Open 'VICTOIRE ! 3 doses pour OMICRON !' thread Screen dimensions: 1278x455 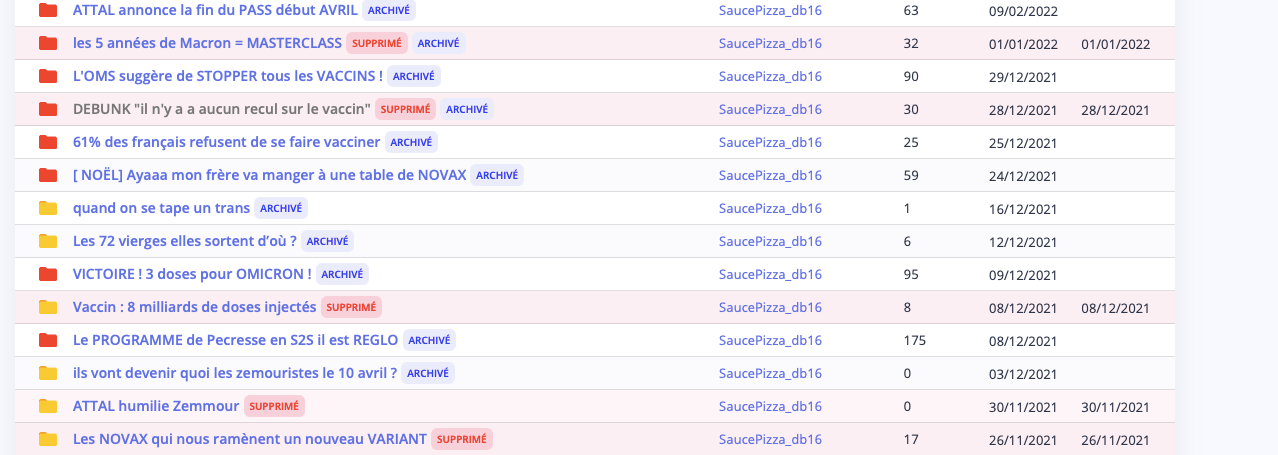[192, 274]
